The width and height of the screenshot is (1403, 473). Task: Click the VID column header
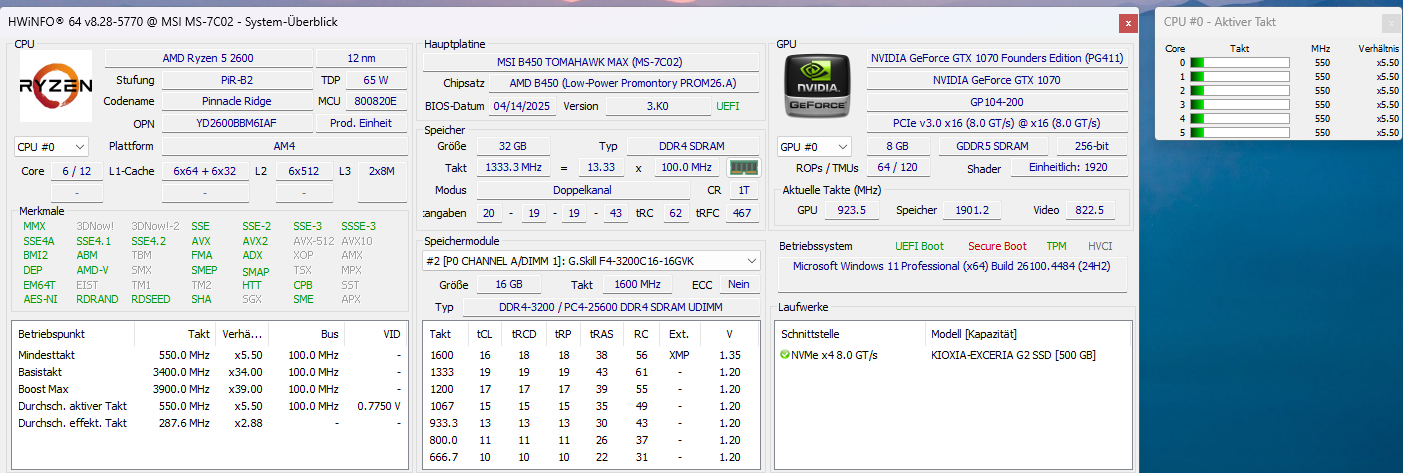pos(375,333)
